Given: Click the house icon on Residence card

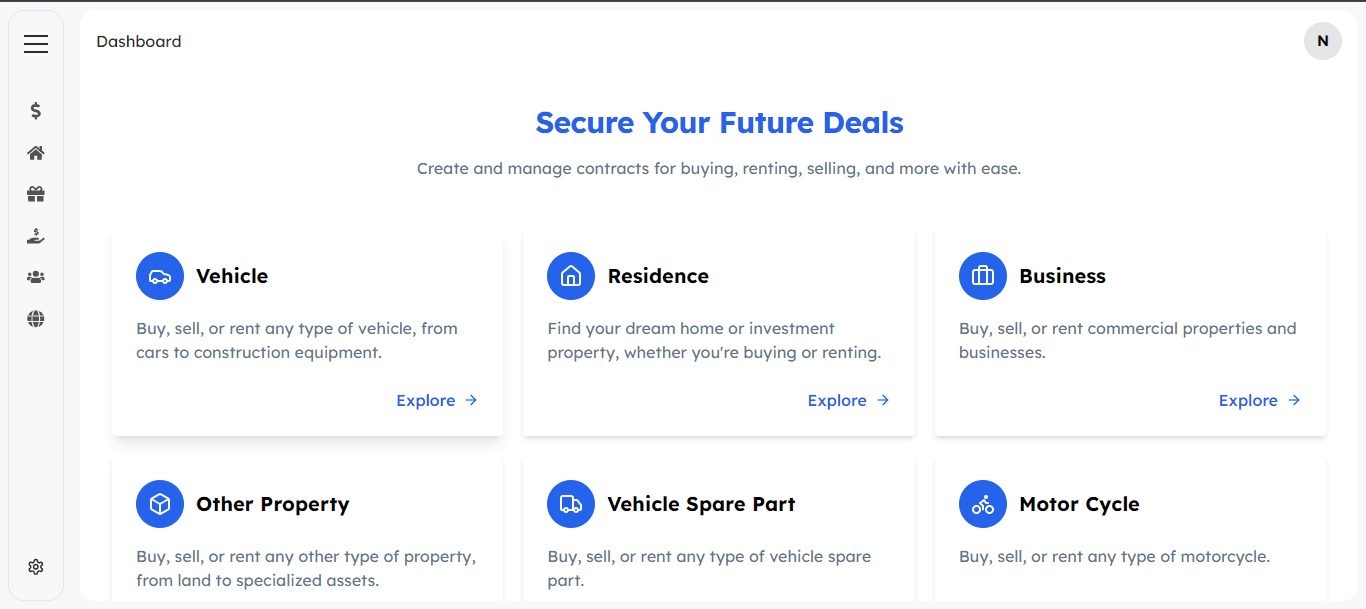Looking at the screenshot, I should click(x=571, y=276).
